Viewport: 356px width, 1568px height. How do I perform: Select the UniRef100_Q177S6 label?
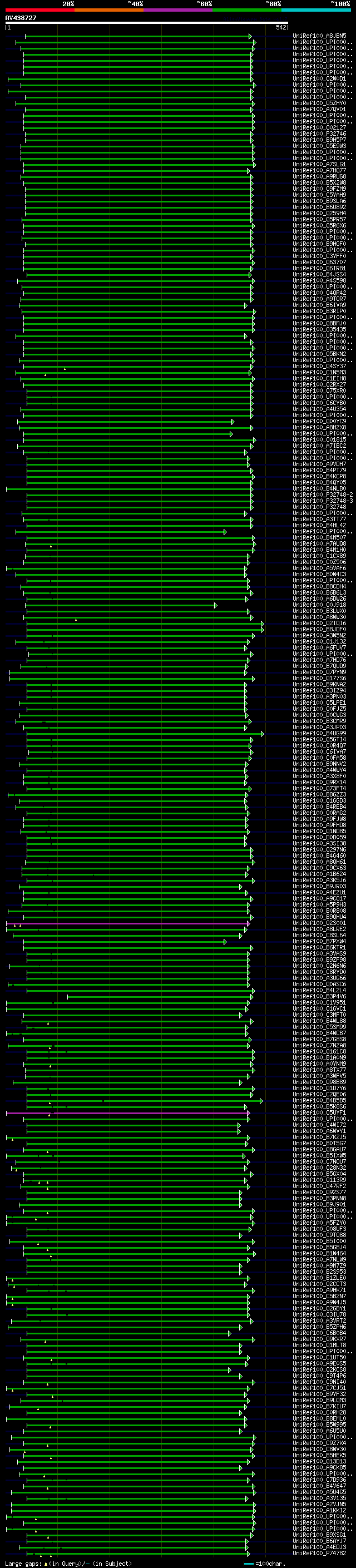319,678
